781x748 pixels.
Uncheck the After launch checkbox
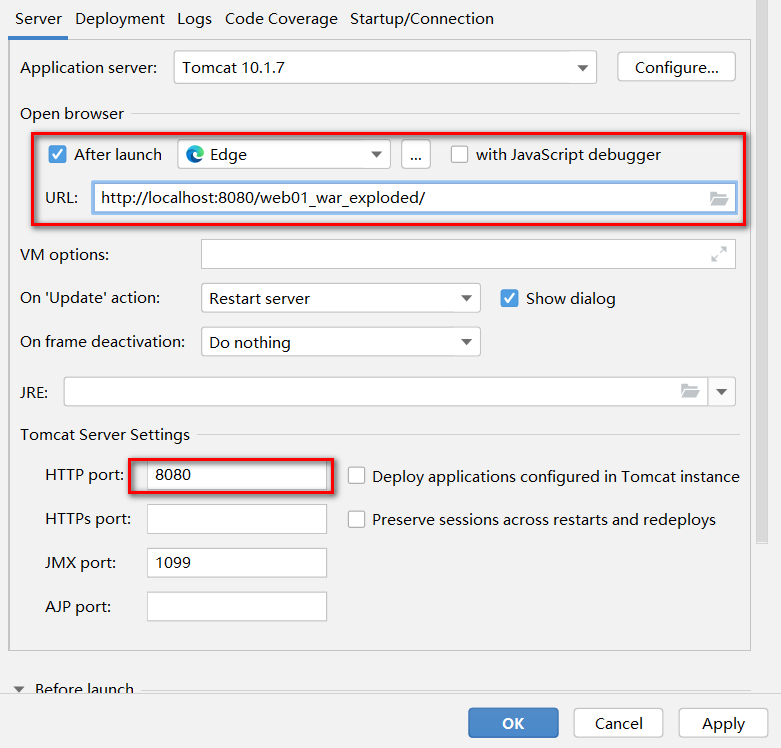58,154
